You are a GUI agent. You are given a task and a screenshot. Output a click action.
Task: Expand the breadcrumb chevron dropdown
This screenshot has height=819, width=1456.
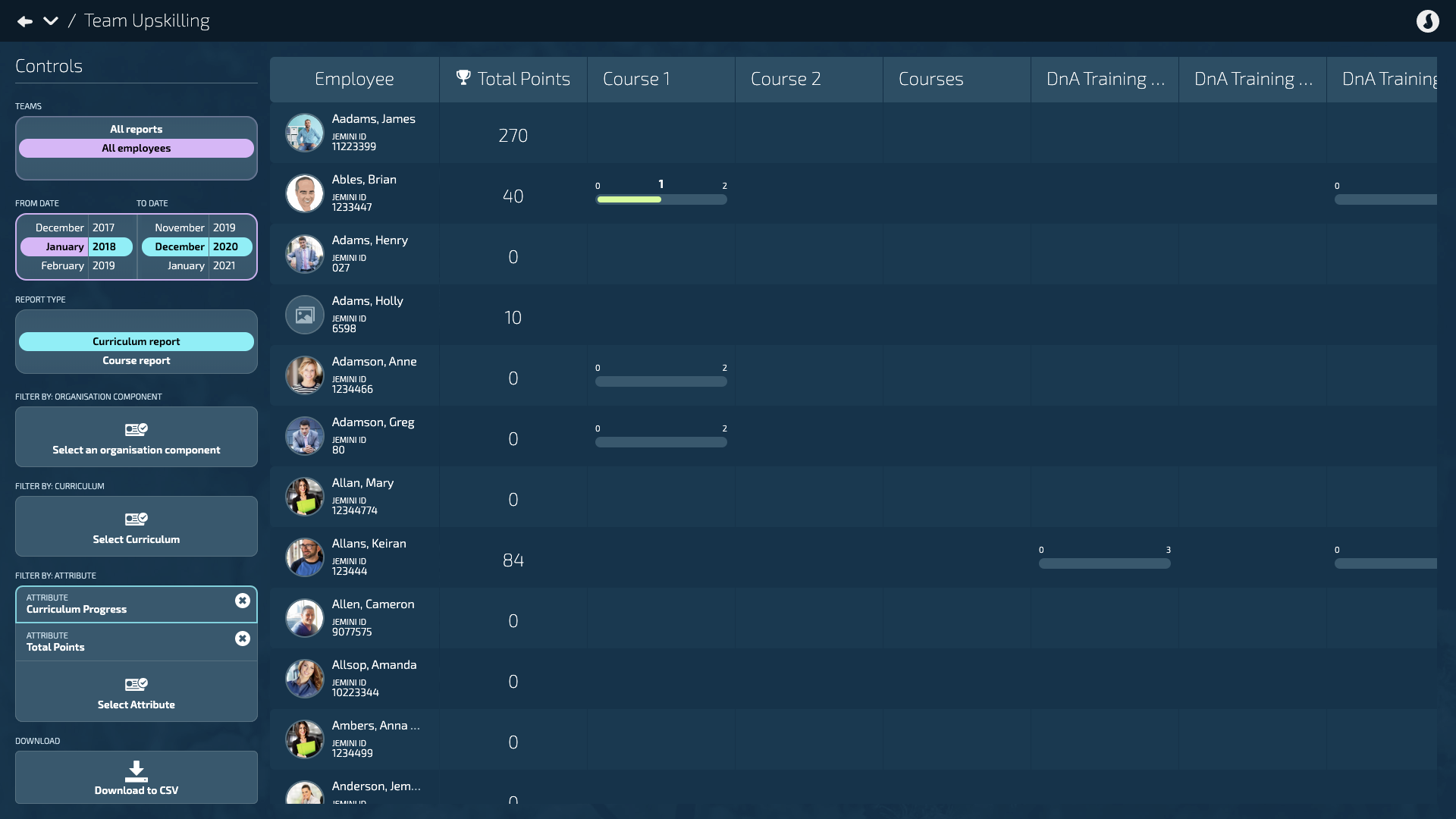(51, 21)
